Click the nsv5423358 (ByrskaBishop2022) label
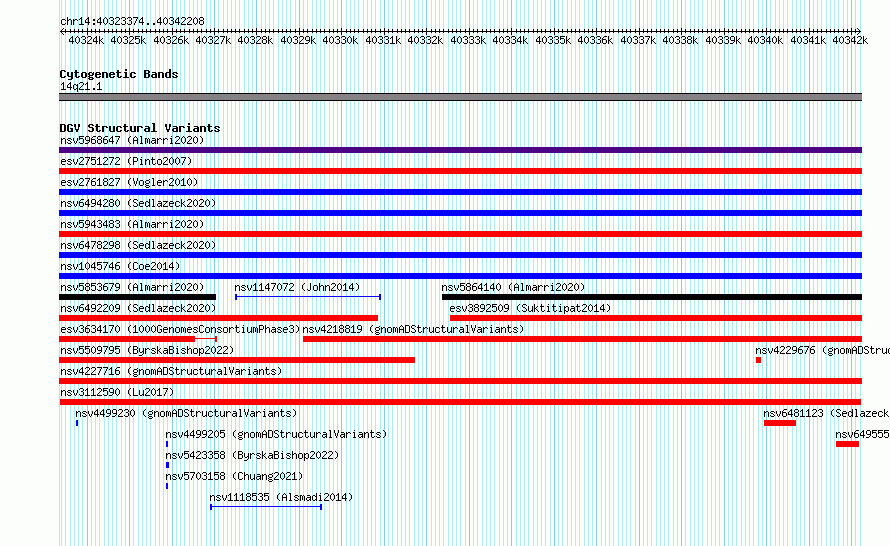The width and height of the screenshot is (890, 546). pos(252,455)
